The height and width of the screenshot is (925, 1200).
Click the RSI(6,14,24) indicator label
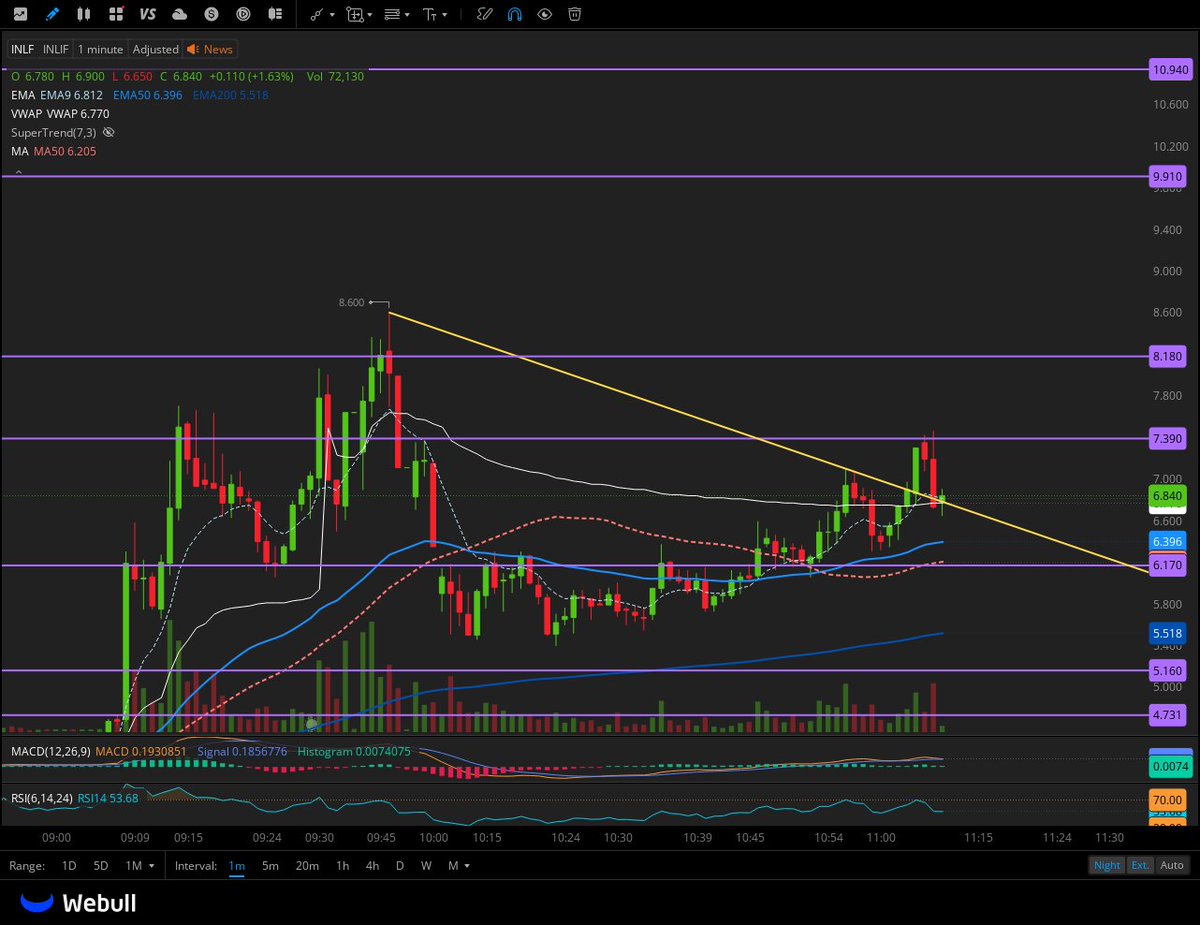(x=42, y=798)
